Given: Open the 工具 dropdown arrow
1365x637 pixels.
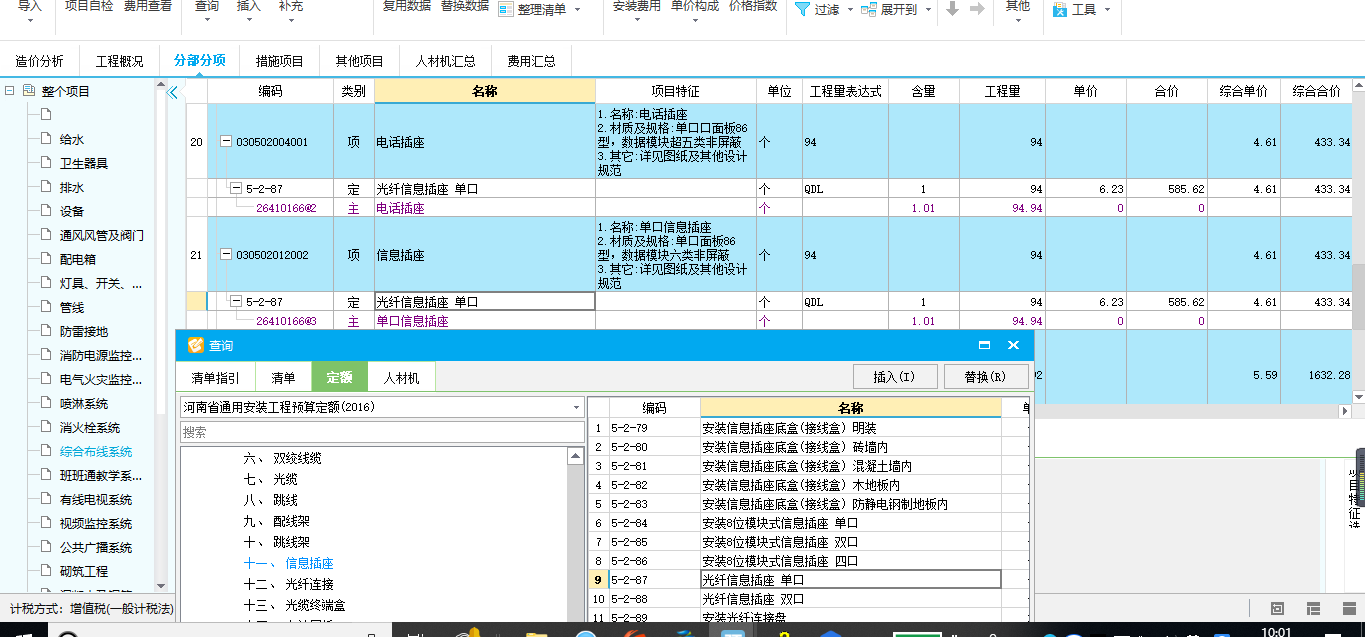Looking at the screenshot, I should click(x=1106, y=10).
